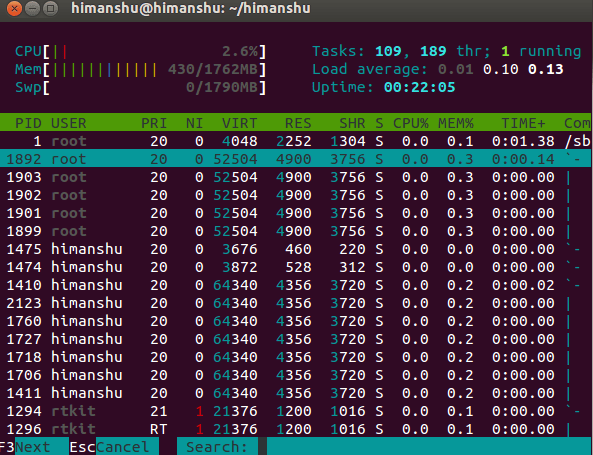The image size is (593, 455).
Task: Sort by the TIME+ column header
Action: (523, 123)
